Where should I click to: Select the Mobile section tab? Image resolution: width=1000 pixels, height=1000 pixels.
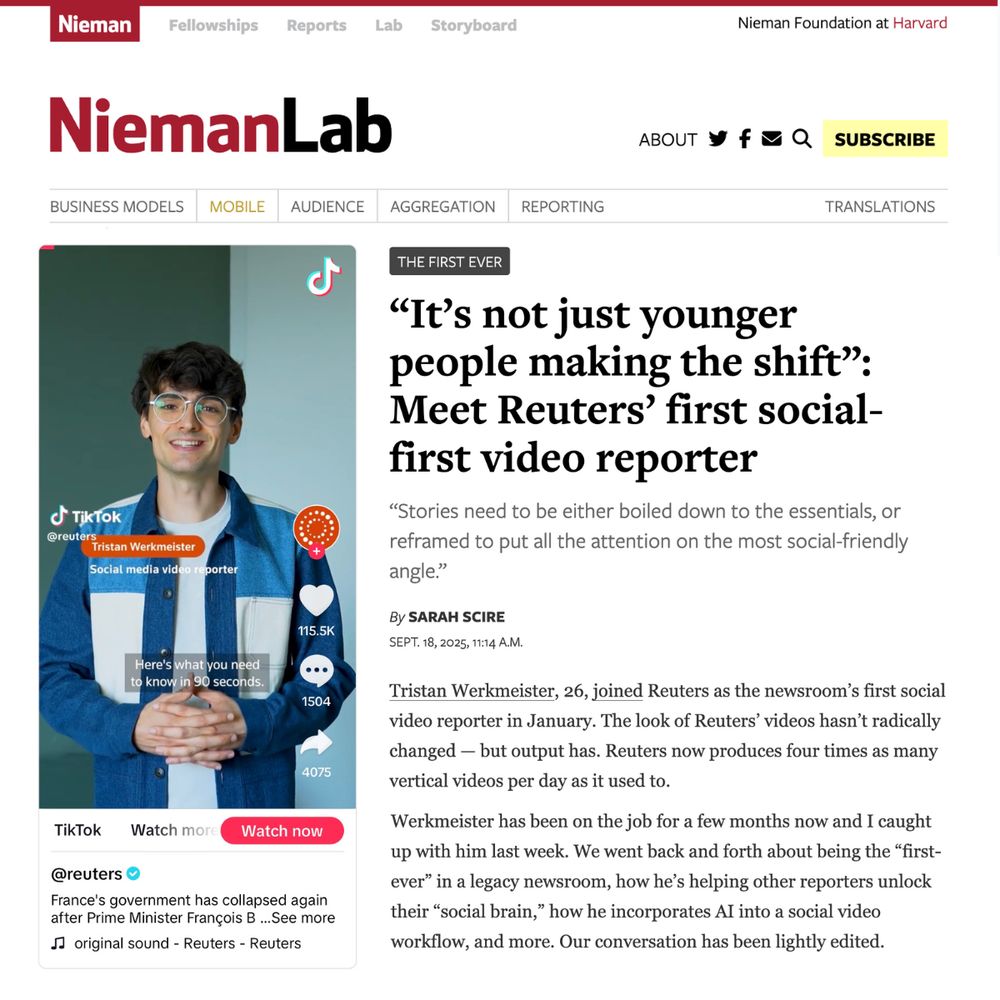pos(237,207)
